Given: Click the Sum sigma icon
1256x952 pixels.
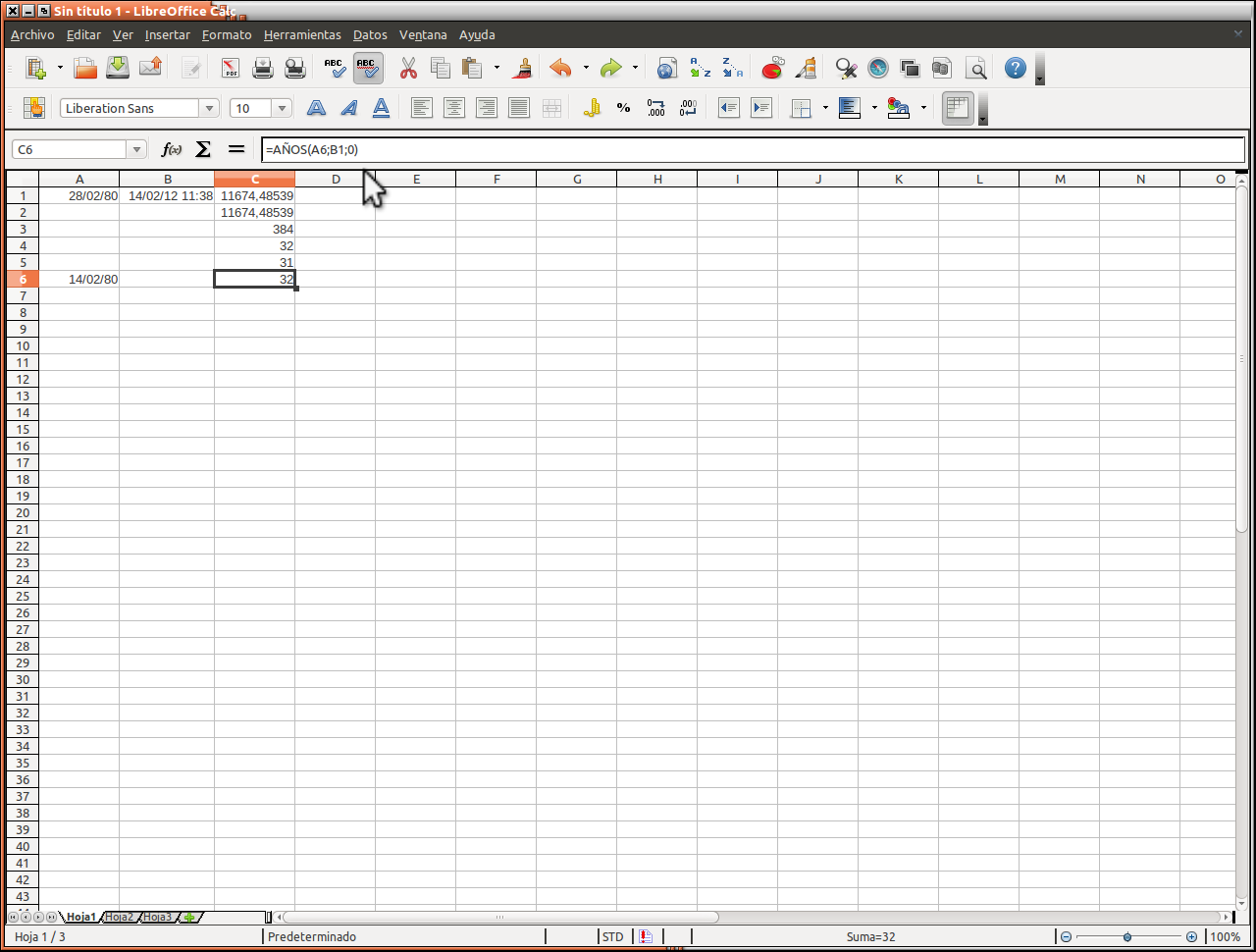Looking at the screenshot, I should [203, 149].
